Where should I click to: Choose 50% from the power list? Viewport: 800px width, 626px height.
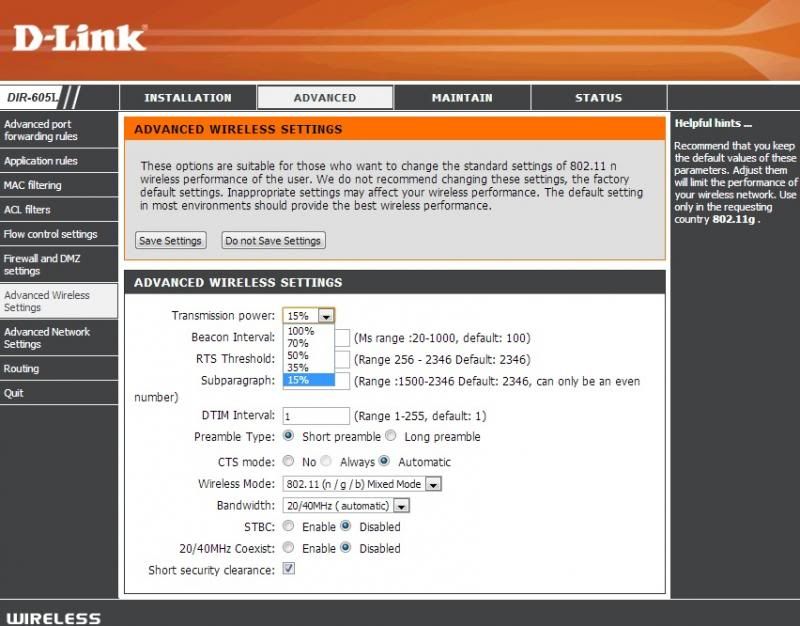[x=297, y=355]
